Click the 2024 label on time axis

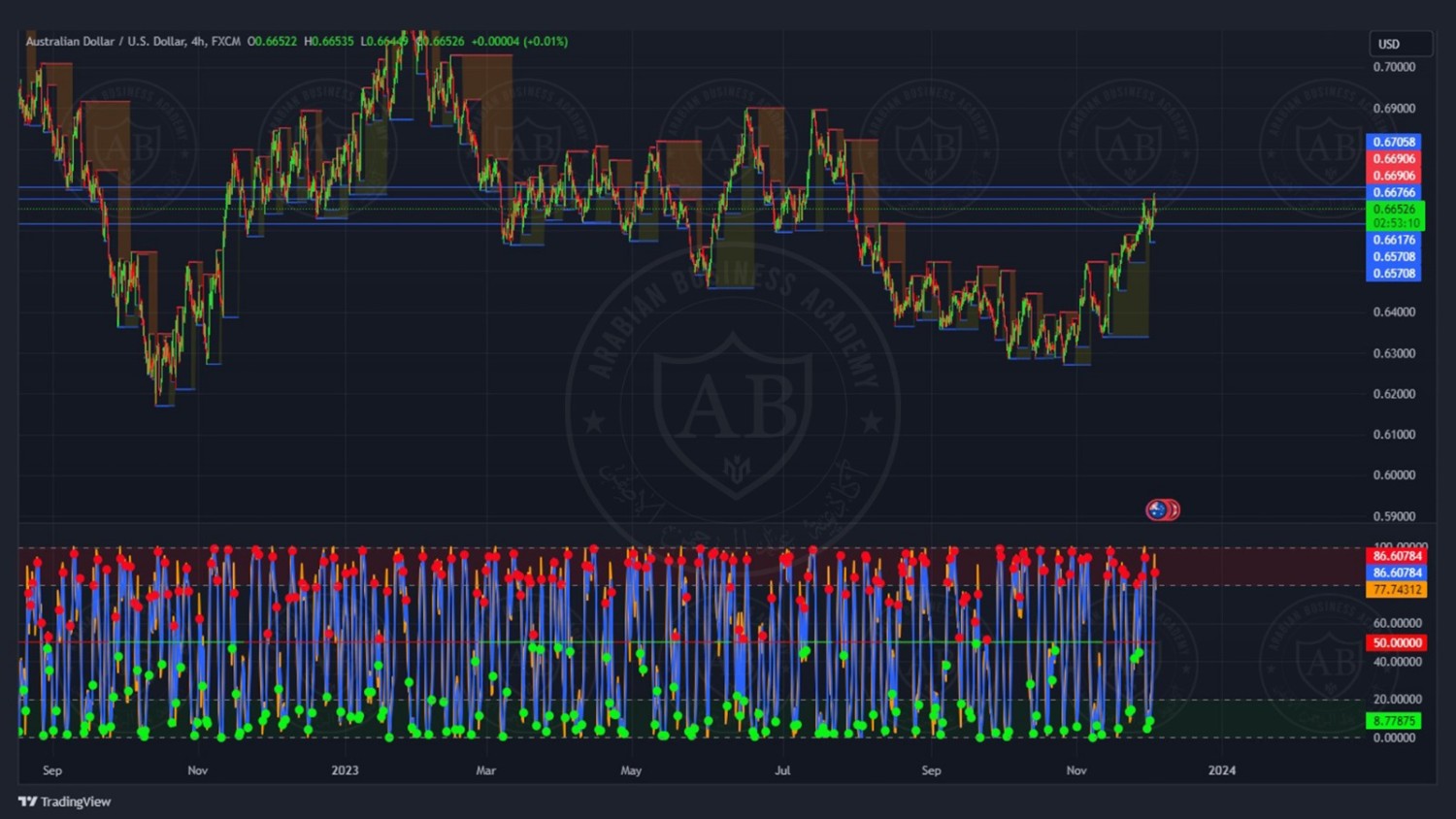pyautogui.click(x=1221, y=770)
